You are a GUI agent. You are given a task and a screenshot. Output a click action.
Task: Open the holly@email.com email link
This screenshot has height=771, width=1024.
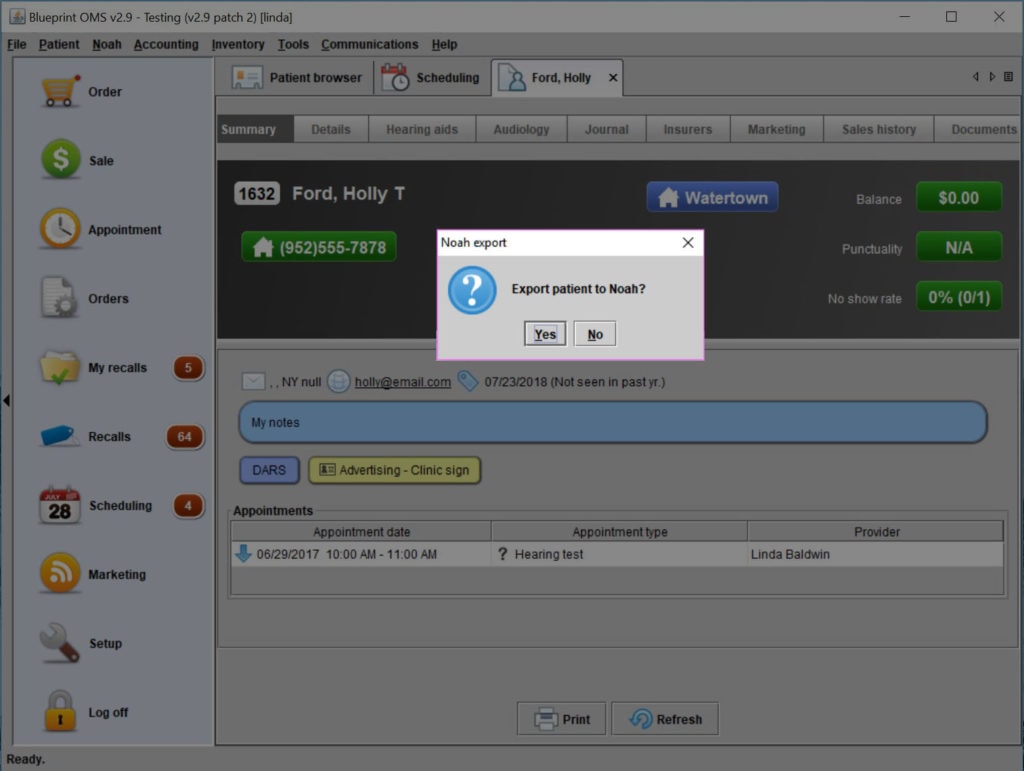click(404, 381)
